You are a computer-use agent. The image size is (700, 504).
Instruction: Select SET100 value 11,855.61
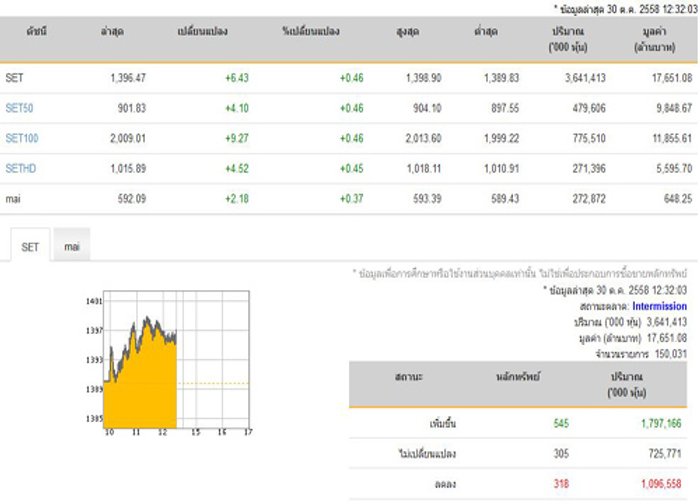coord(672,138)
